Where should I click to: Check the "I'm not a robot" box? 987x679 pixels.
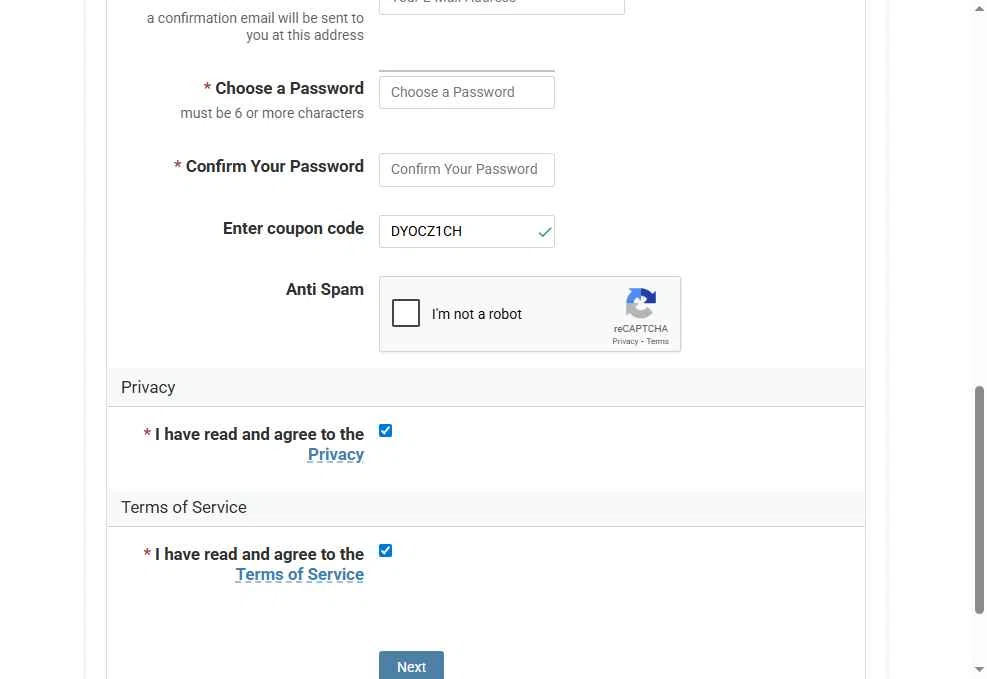coord(406,313)
